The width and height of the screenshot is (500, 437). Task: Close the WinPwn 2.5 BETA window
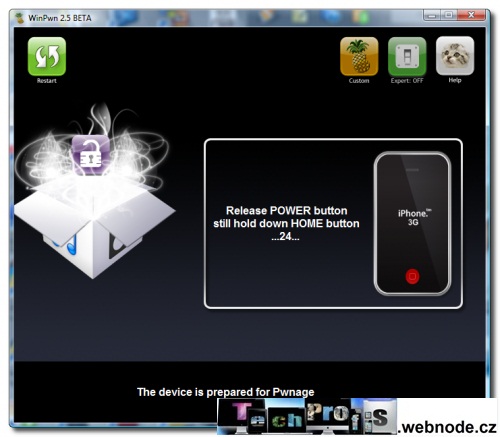tap(471, 15)
